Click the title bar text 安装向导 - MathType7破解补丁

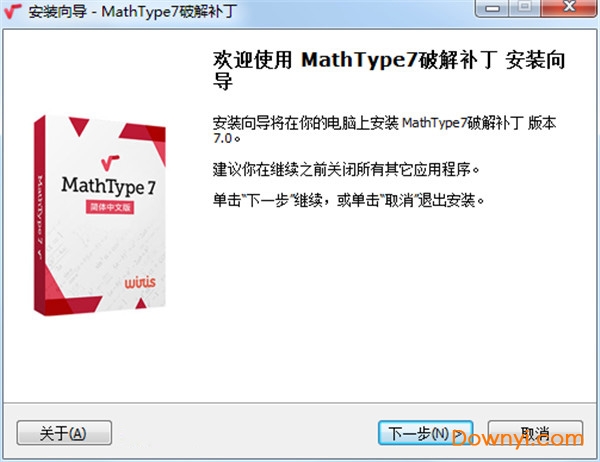click(x=133, y=11)
